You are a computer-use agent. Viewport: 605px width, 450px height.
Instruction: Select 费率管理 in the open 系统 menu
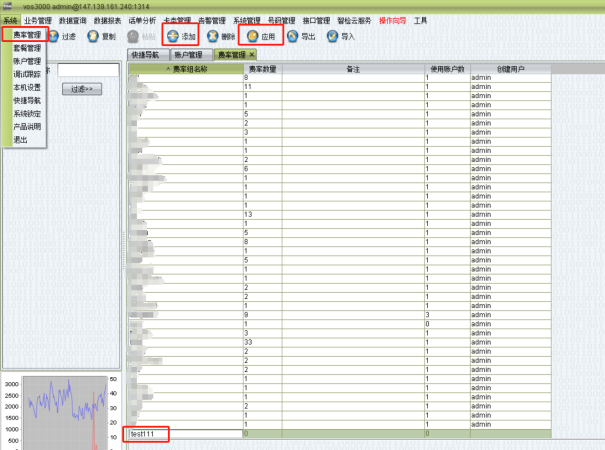click(27, 34)
